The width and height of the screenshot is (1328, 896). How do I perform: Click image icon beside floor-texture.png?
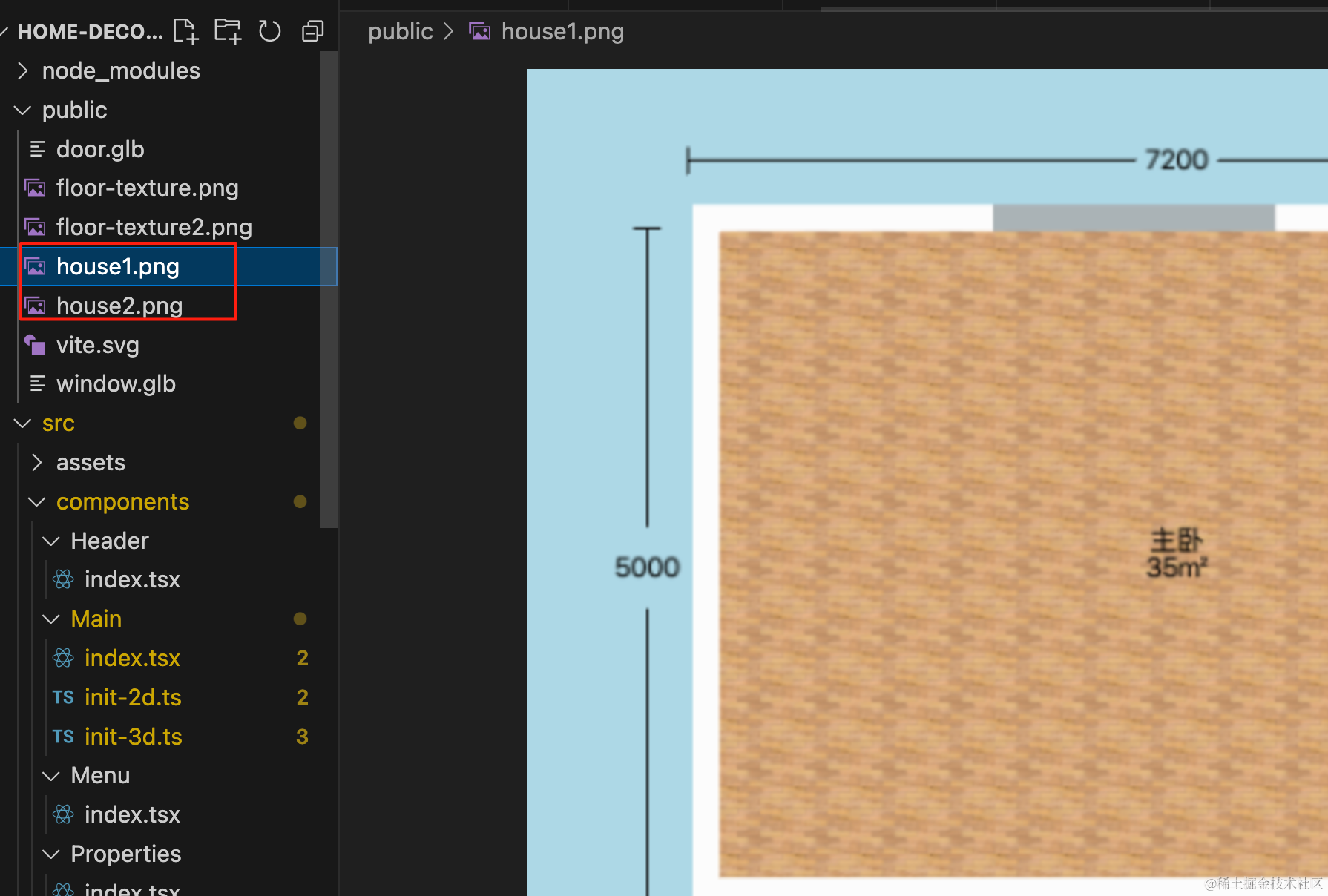[35, 188]
